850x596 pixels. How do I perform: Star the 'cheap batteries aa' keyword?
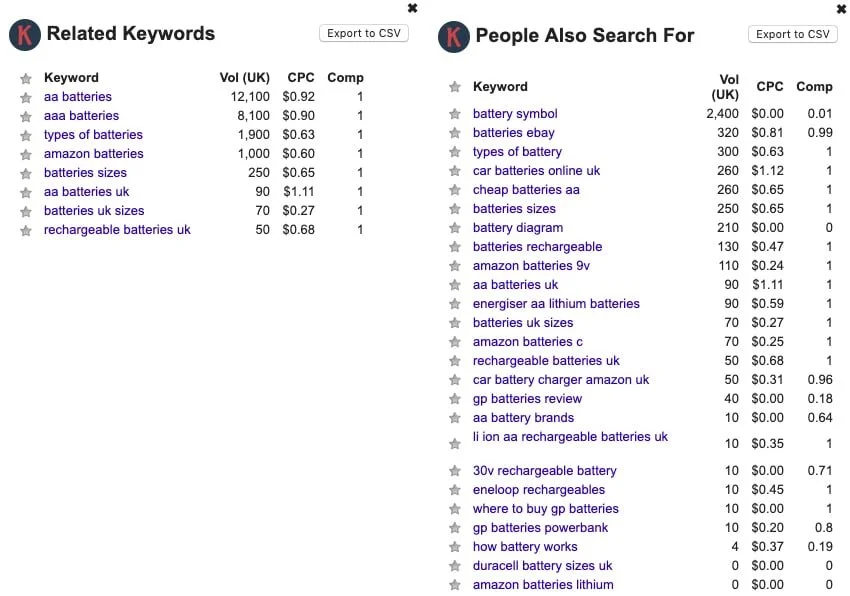click(x=455, y=190)
